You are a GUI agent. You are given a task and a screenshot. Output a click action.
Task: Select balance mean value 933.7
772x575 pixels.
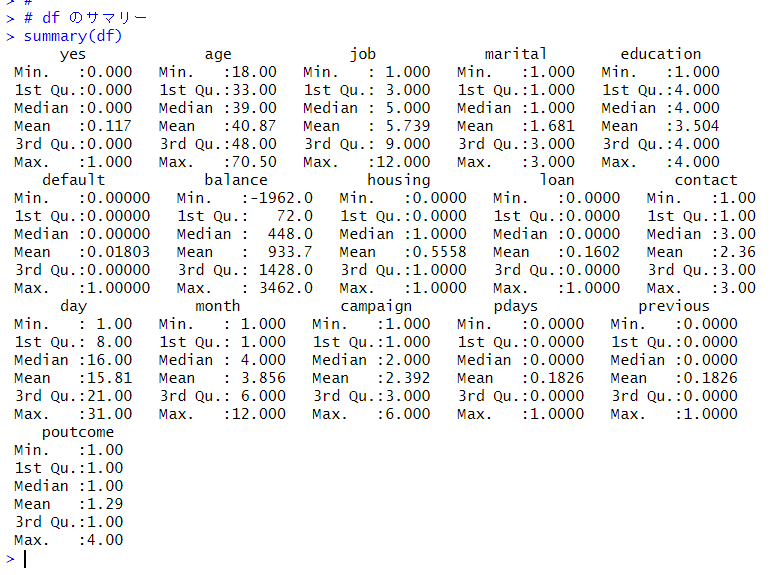coord(290,252)
